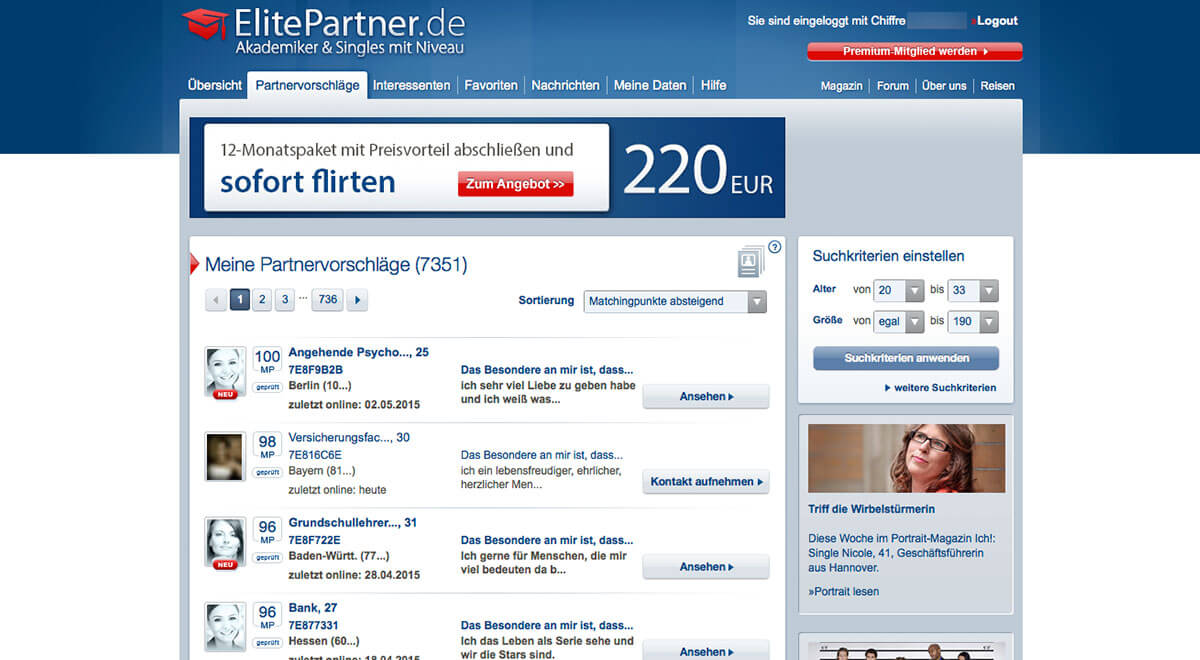Open the Größe von dropdown showing egal
The height and width of the screenshot is (660, 1200).
(x=899, y=322)
